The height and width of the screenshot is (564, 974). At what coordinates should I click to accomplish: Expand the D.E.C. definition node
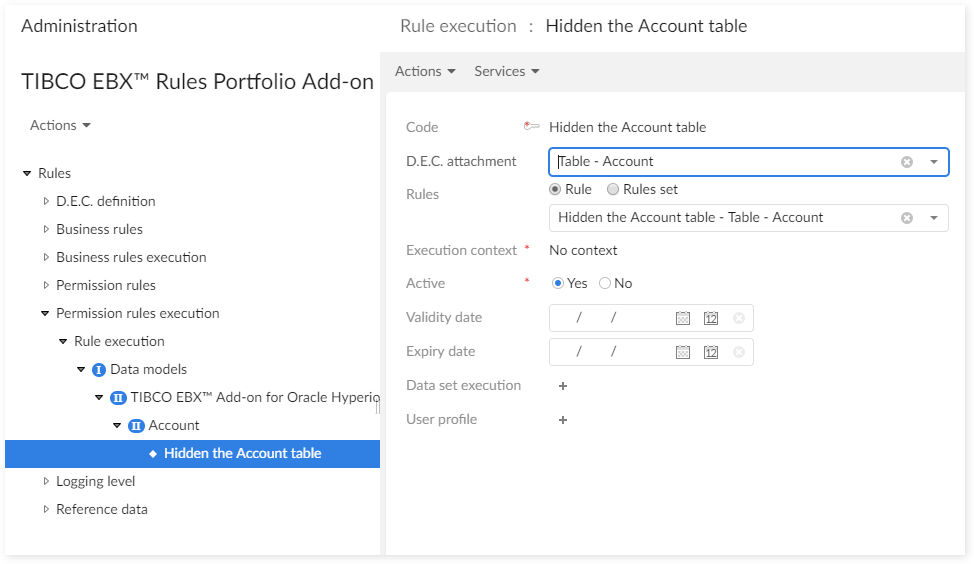[45, 201]
